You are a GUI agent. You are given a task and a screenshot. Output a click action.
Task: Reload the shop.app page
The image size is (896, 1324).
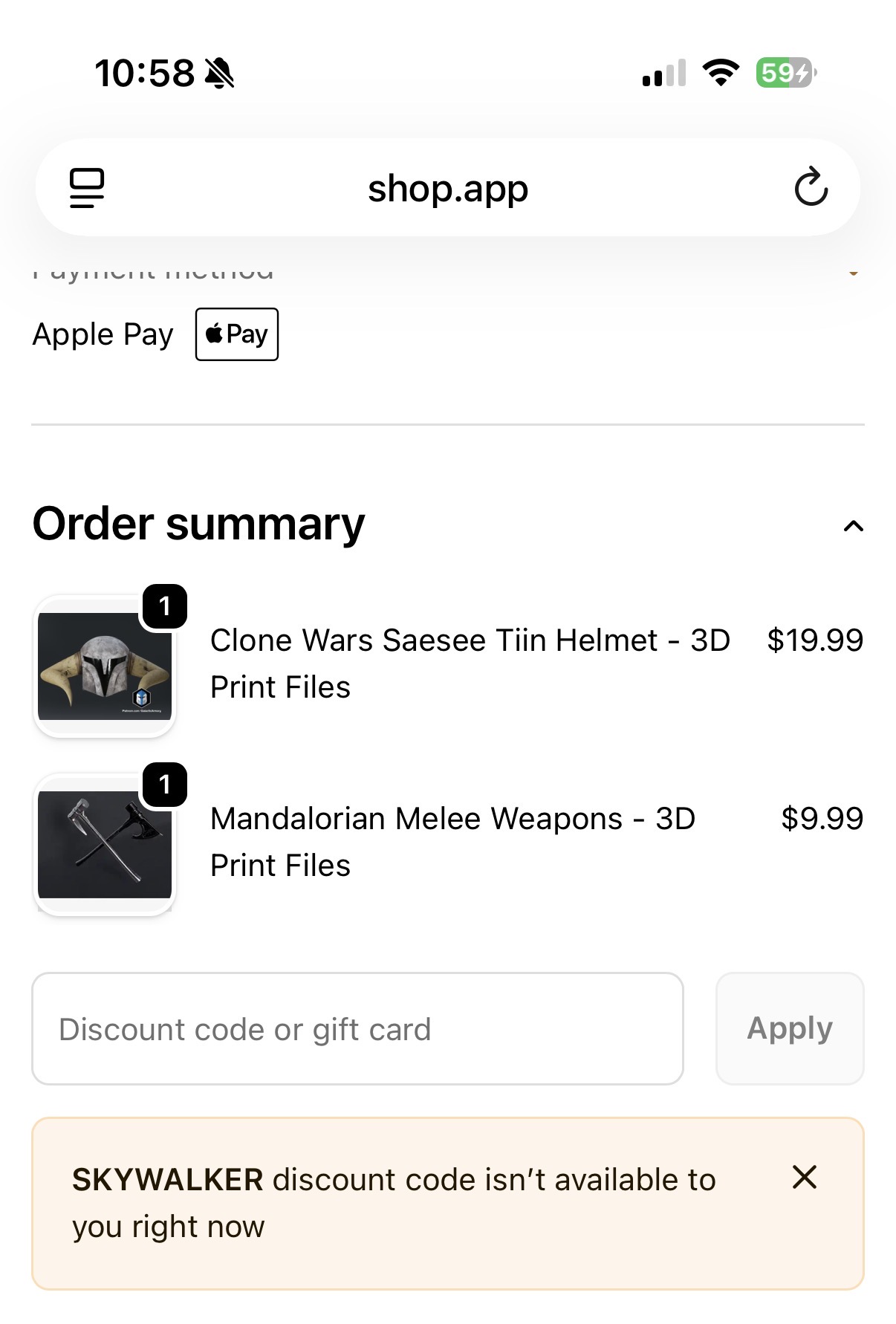click(x=811, y=186)
